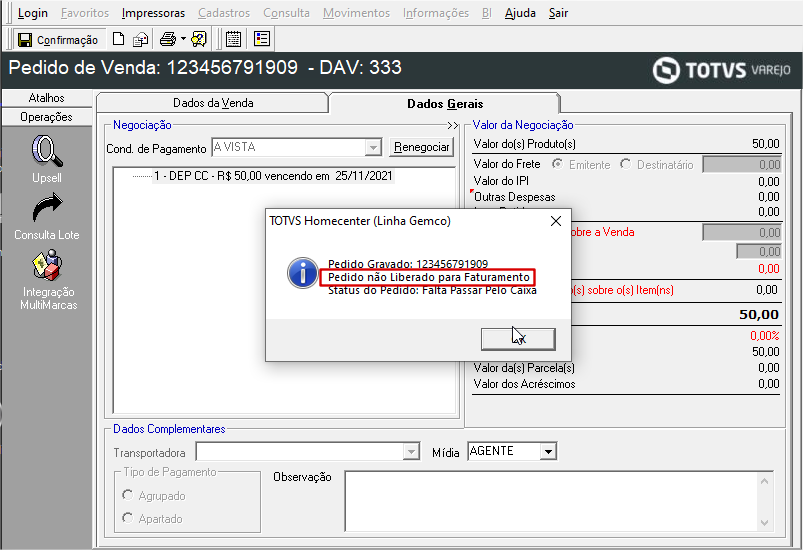Click the Operações sidebar header

47,117
